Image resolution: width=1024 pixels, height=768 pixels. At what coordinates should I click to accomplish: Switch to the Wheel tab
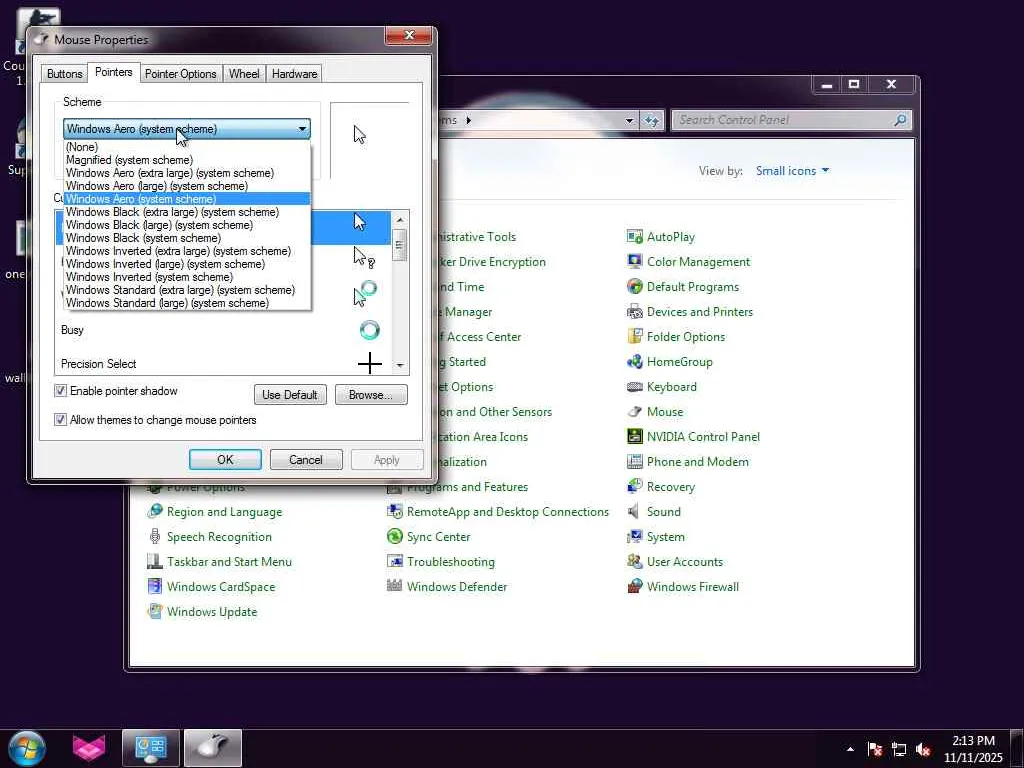244,74
